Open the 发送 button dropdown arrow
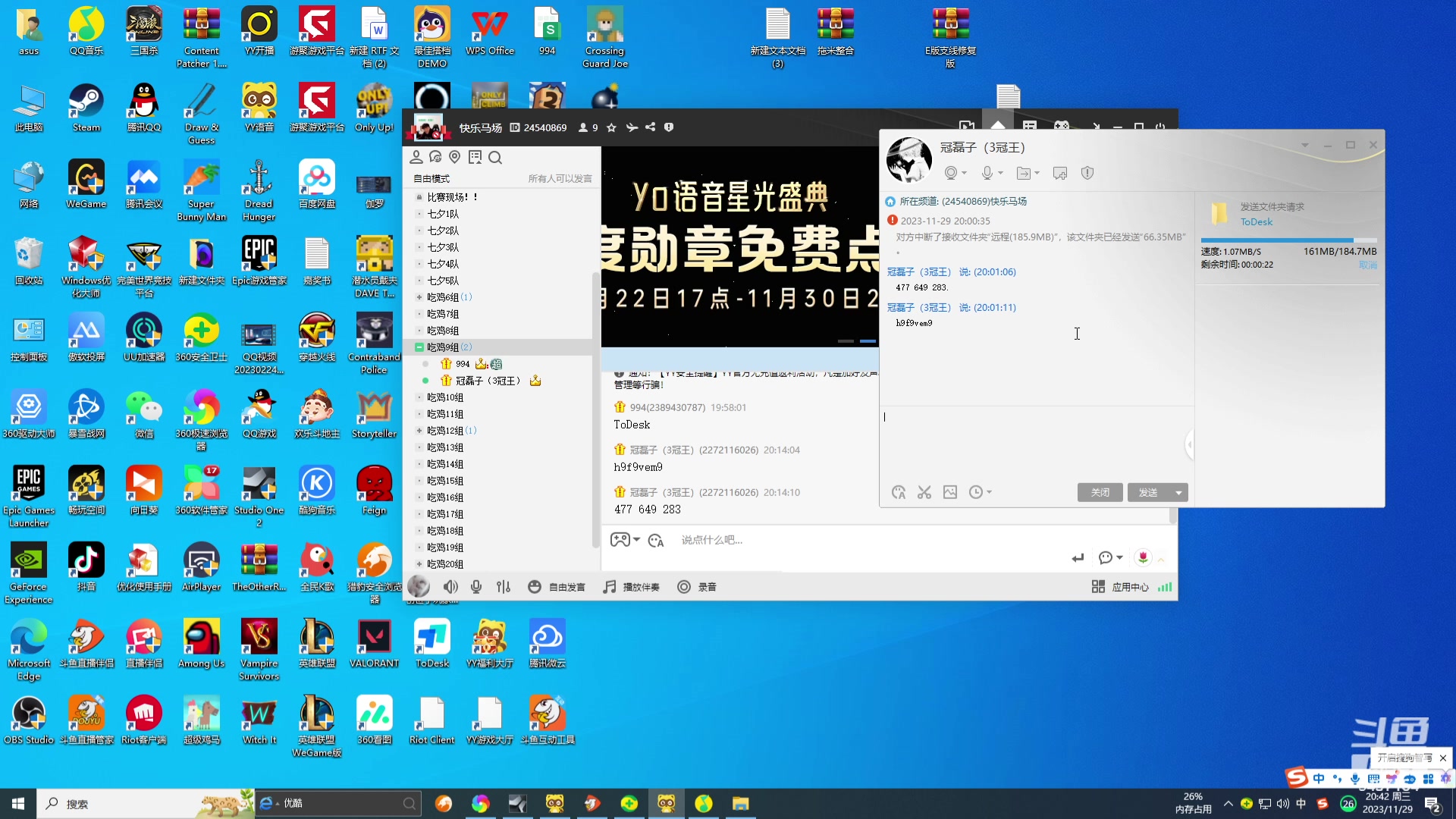This screenshot has width=1456, height=819. (1178, 493)
